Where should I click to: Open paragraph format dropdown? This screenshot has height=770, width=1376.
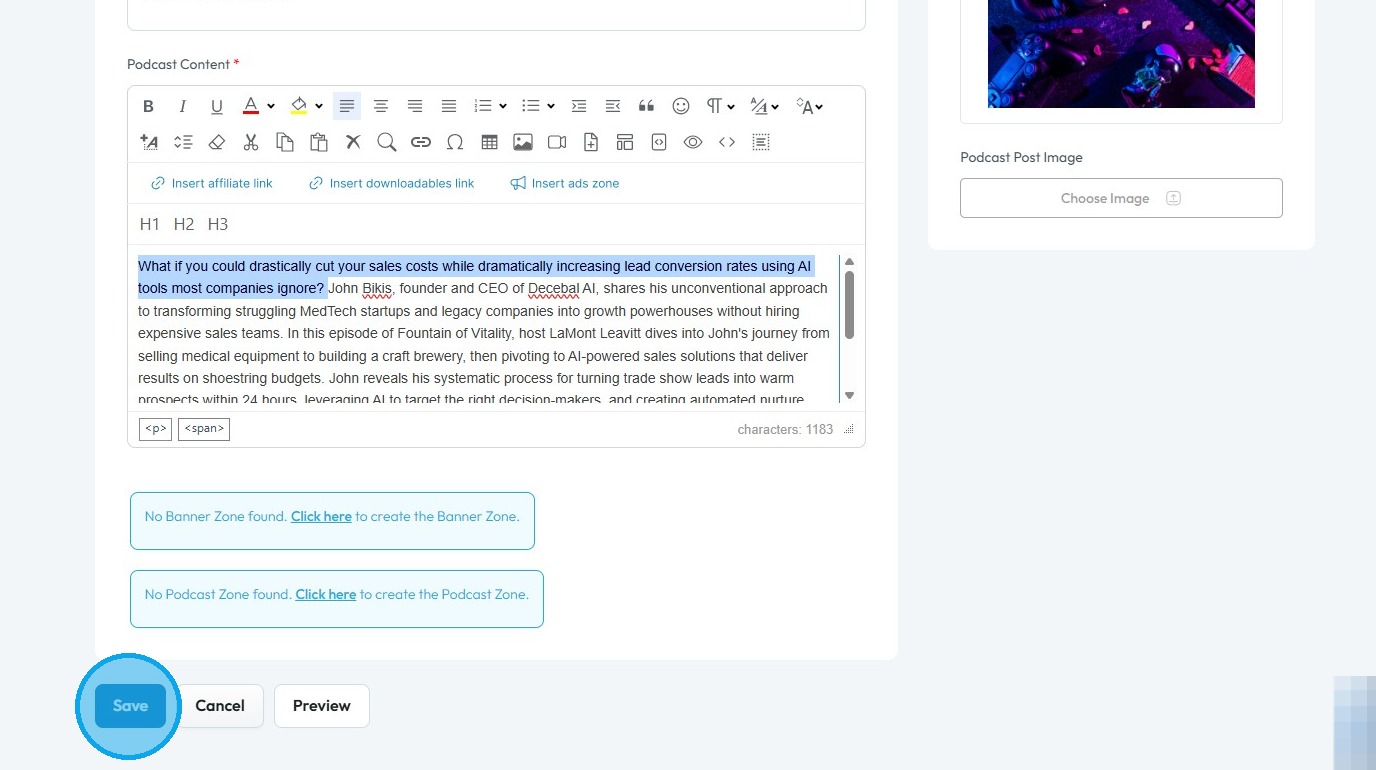click(720, 106)
